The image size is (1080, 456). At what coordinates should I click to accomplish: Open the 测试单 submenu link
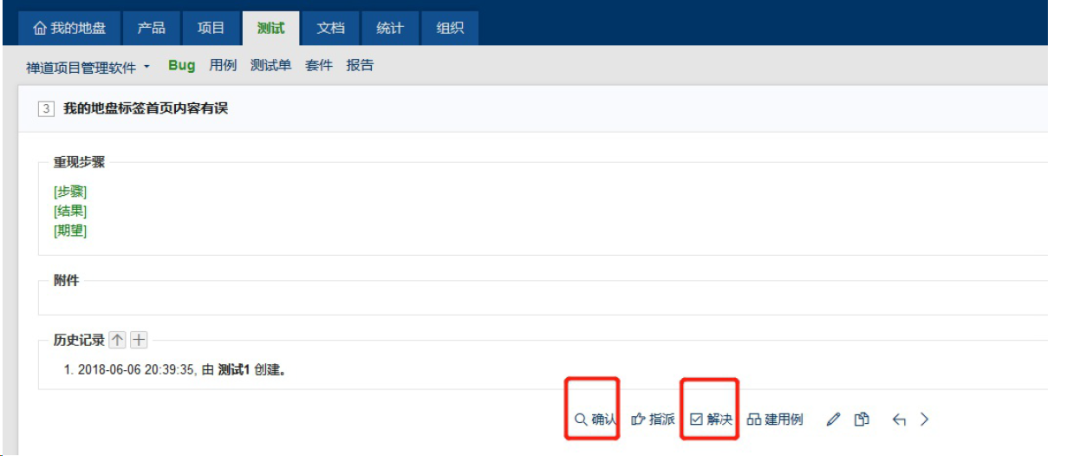(x=271, y=66)
